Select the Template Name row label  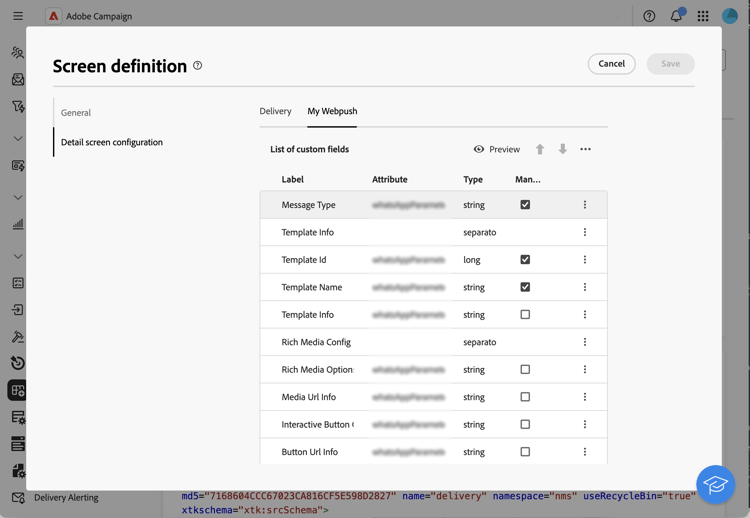311,287
